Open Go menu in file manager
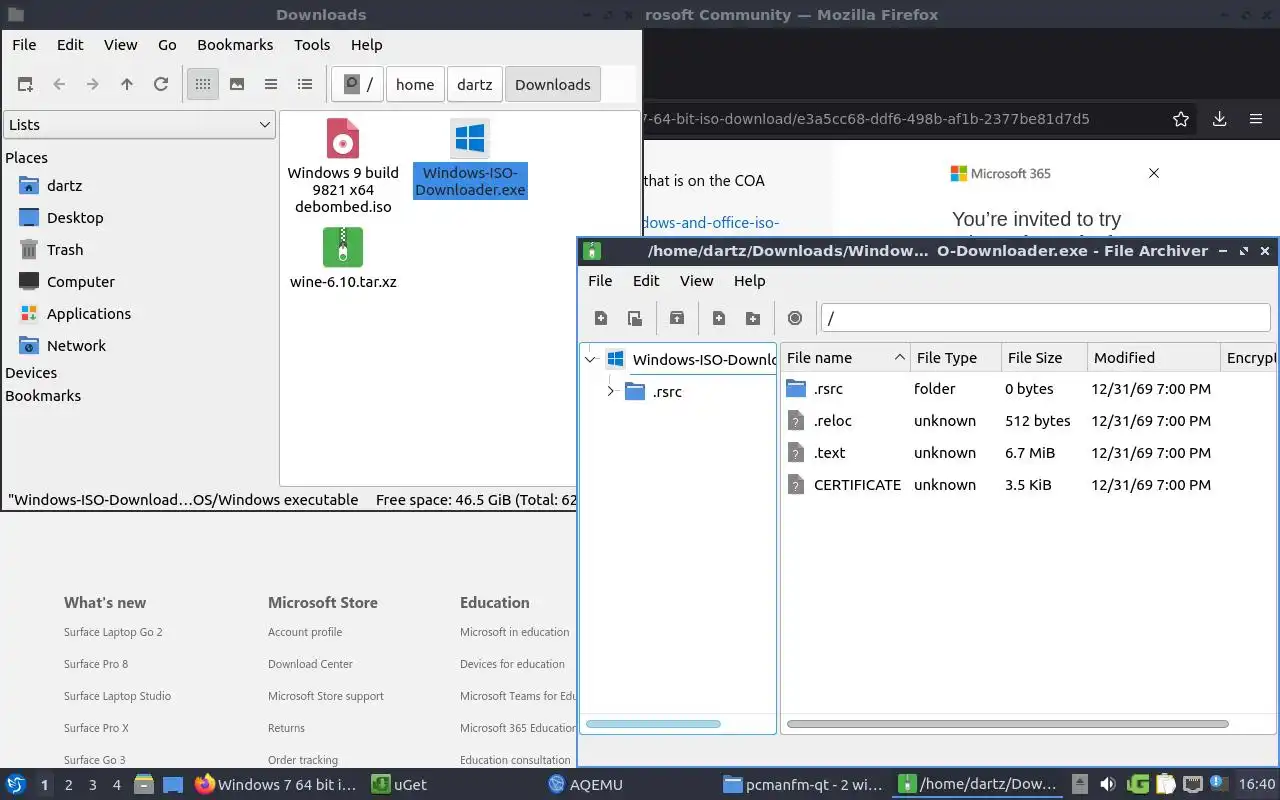The width and height of the screenshot is (1280, 800). pos(167,45)
